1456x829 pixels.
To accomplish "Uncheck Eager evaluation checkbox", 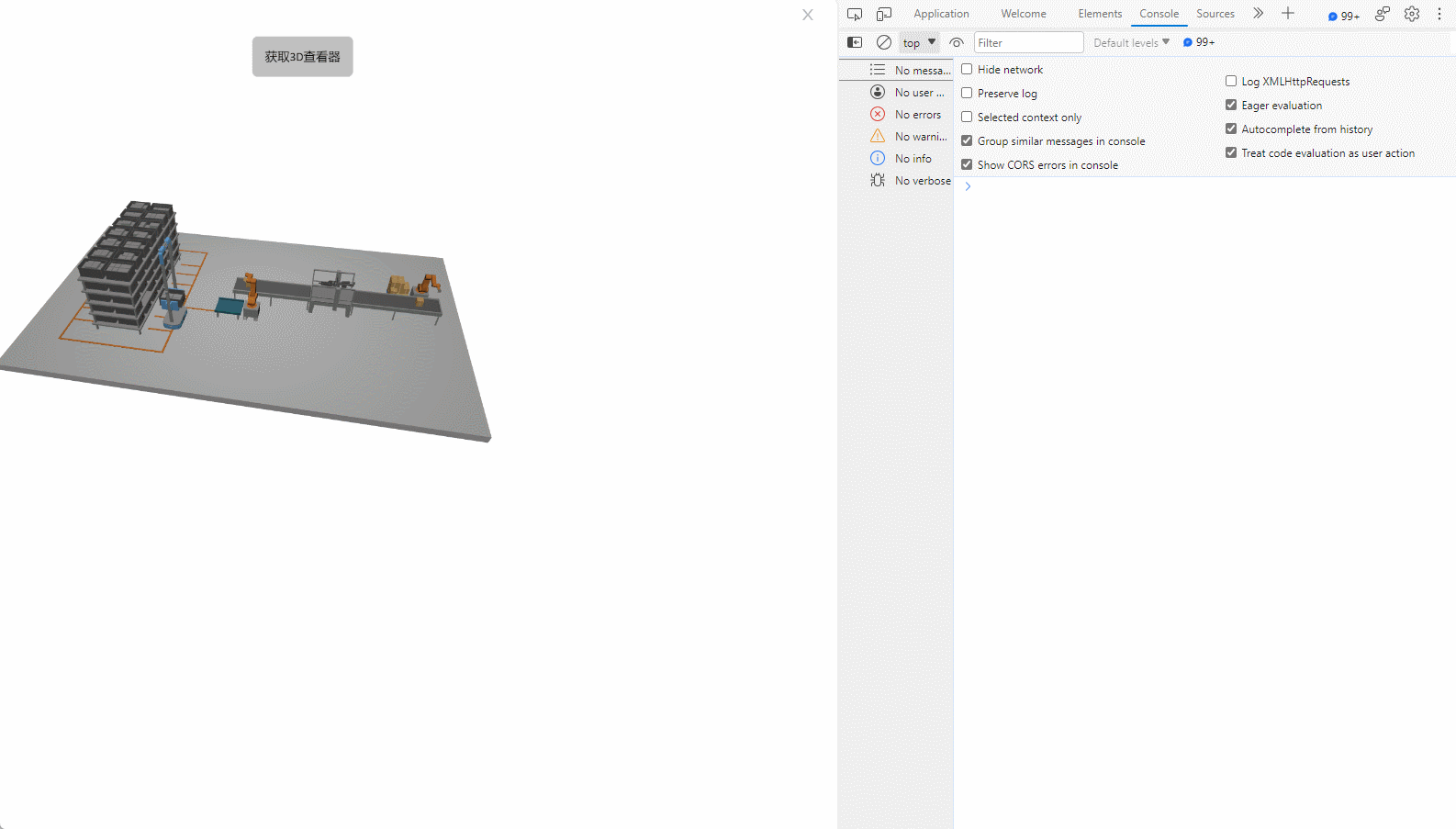I will [1231, 106].
